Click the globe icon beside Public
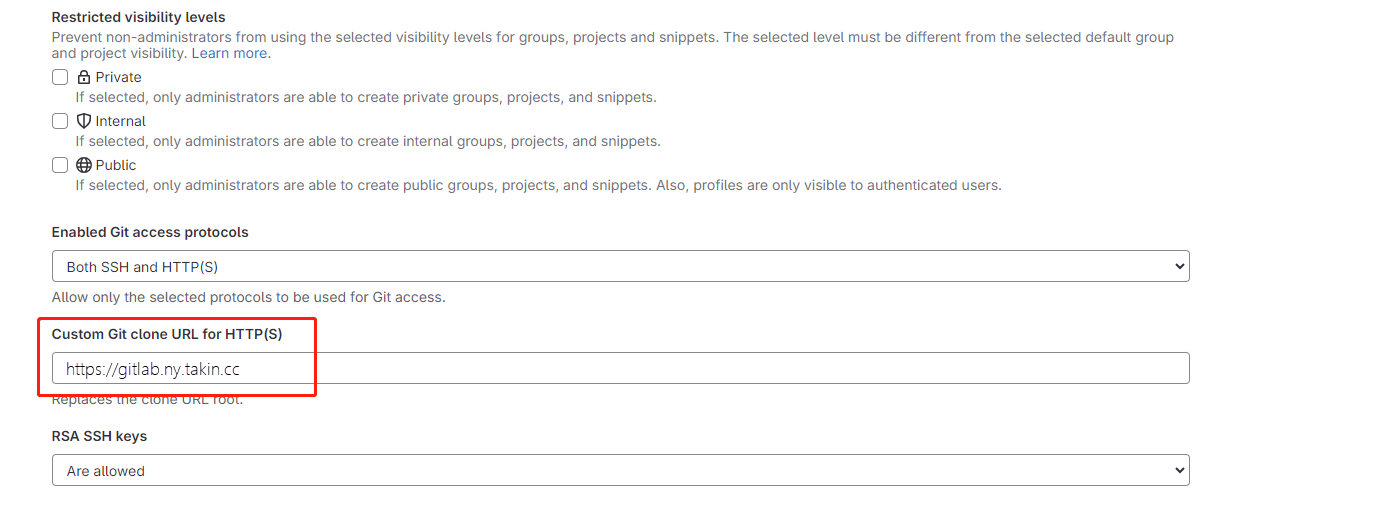Screen dimensions: 1379x505 [84, 165]
